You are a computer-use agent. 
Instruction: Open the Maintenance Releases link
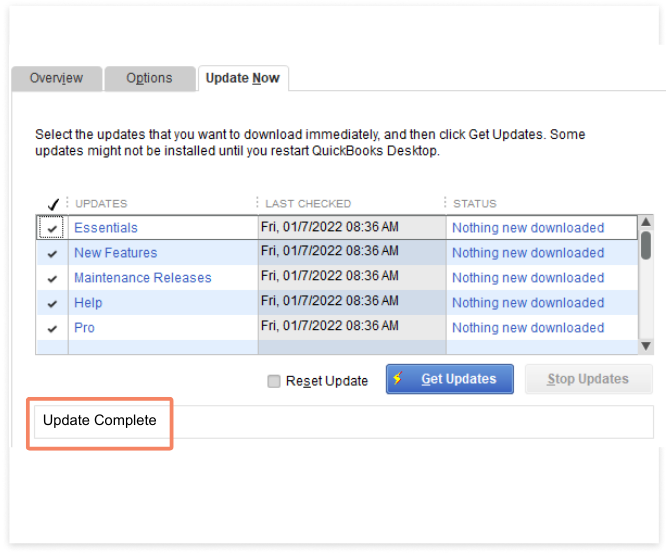pyautogui.click(x=143, y=278)
